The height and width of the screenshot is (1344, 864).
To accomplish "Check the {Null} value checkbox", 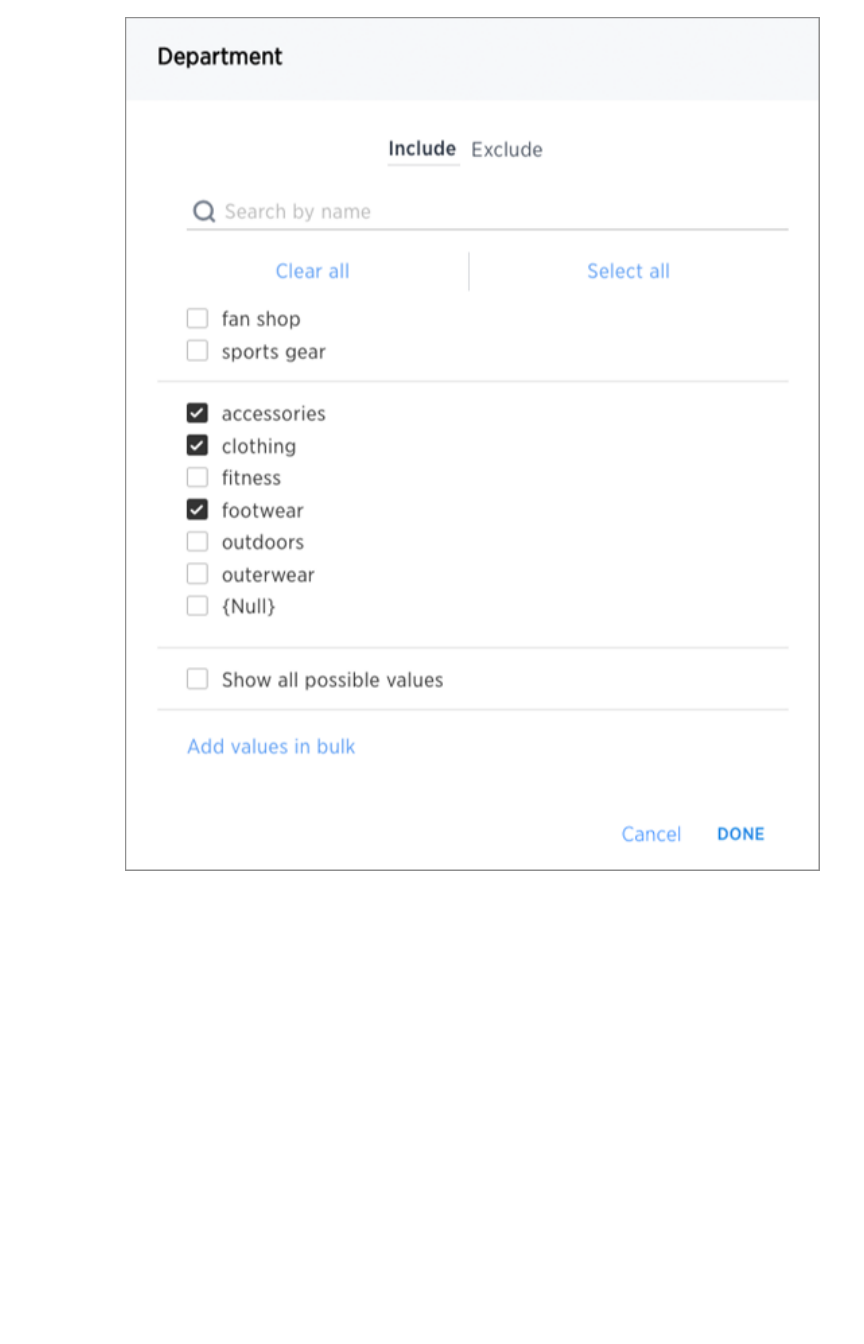I will [198, 606].
